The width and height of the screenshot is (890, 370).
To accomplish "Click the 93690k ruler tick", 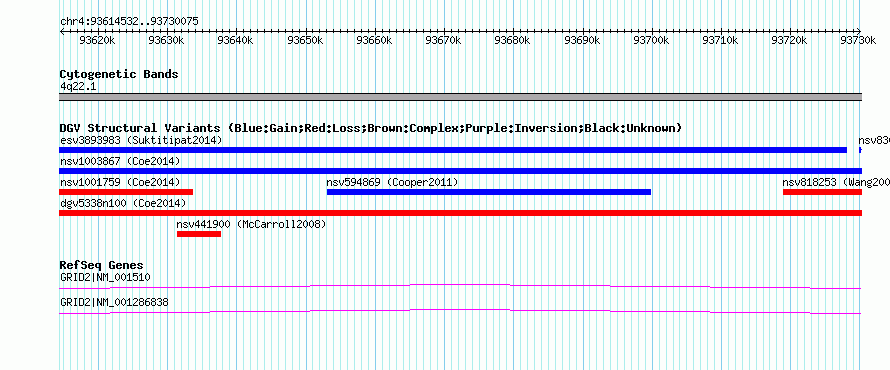I will tap(582, 40).
